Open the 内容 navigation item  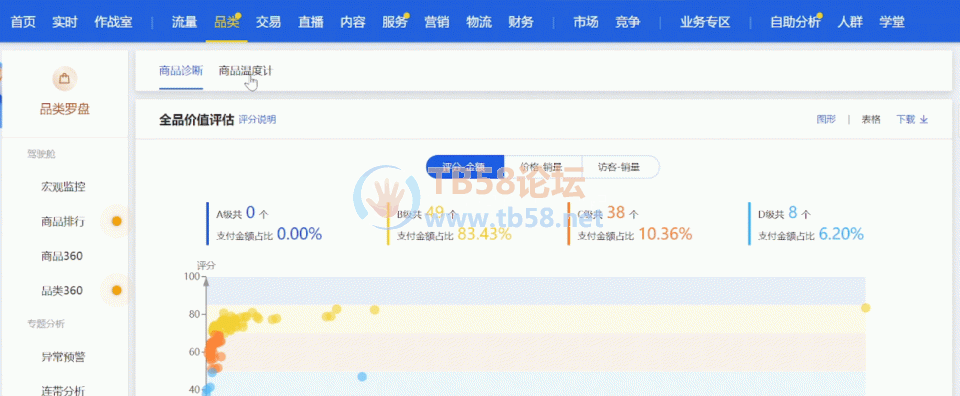(x=353, y=23)
